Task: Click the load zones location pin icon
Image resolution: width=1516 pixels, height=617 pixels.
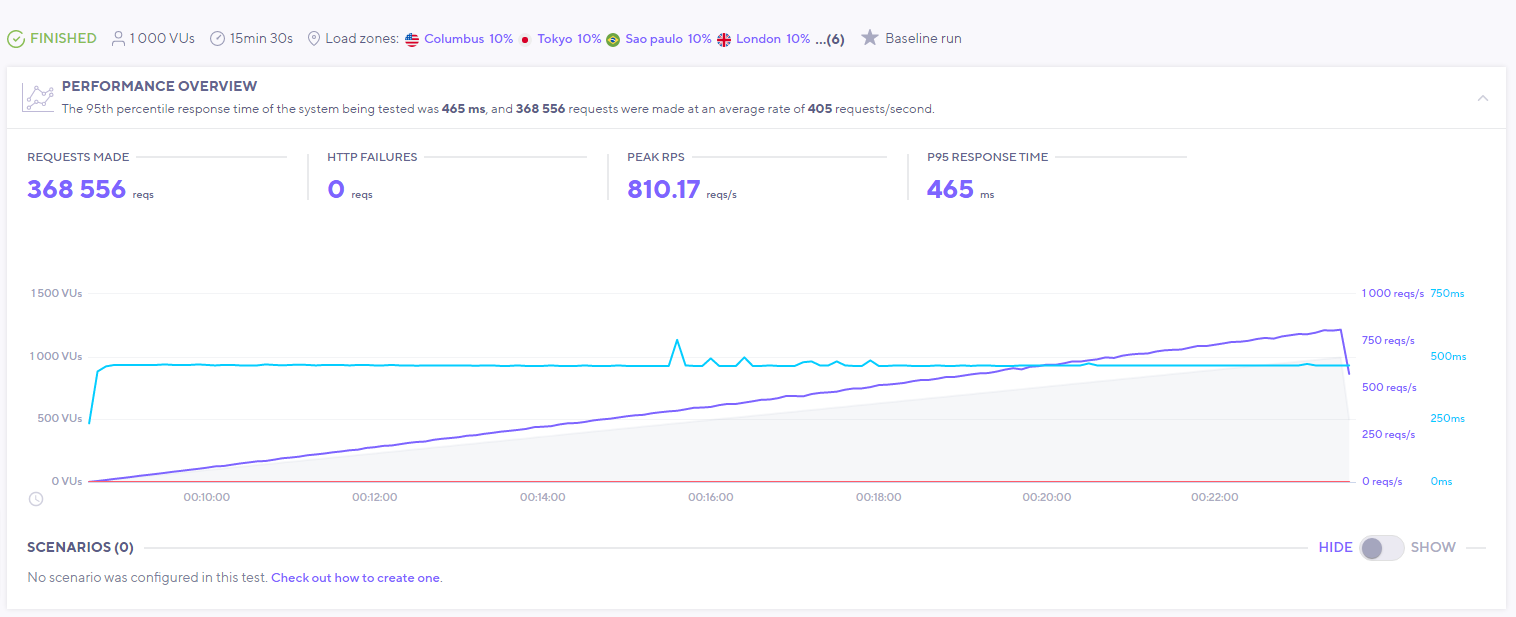Action: pos(314,39)
